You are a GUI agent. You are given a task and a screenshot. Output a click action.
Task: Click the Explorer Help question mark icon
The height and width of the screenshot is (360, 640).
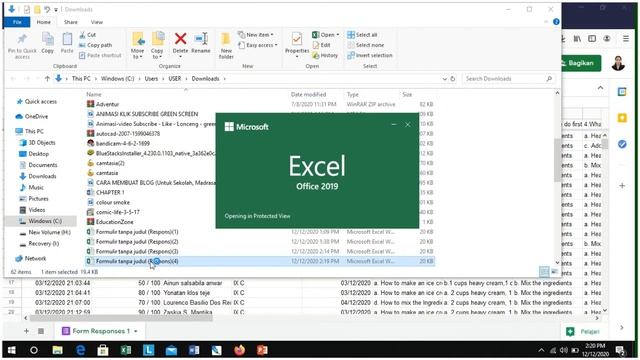[556, 22]
